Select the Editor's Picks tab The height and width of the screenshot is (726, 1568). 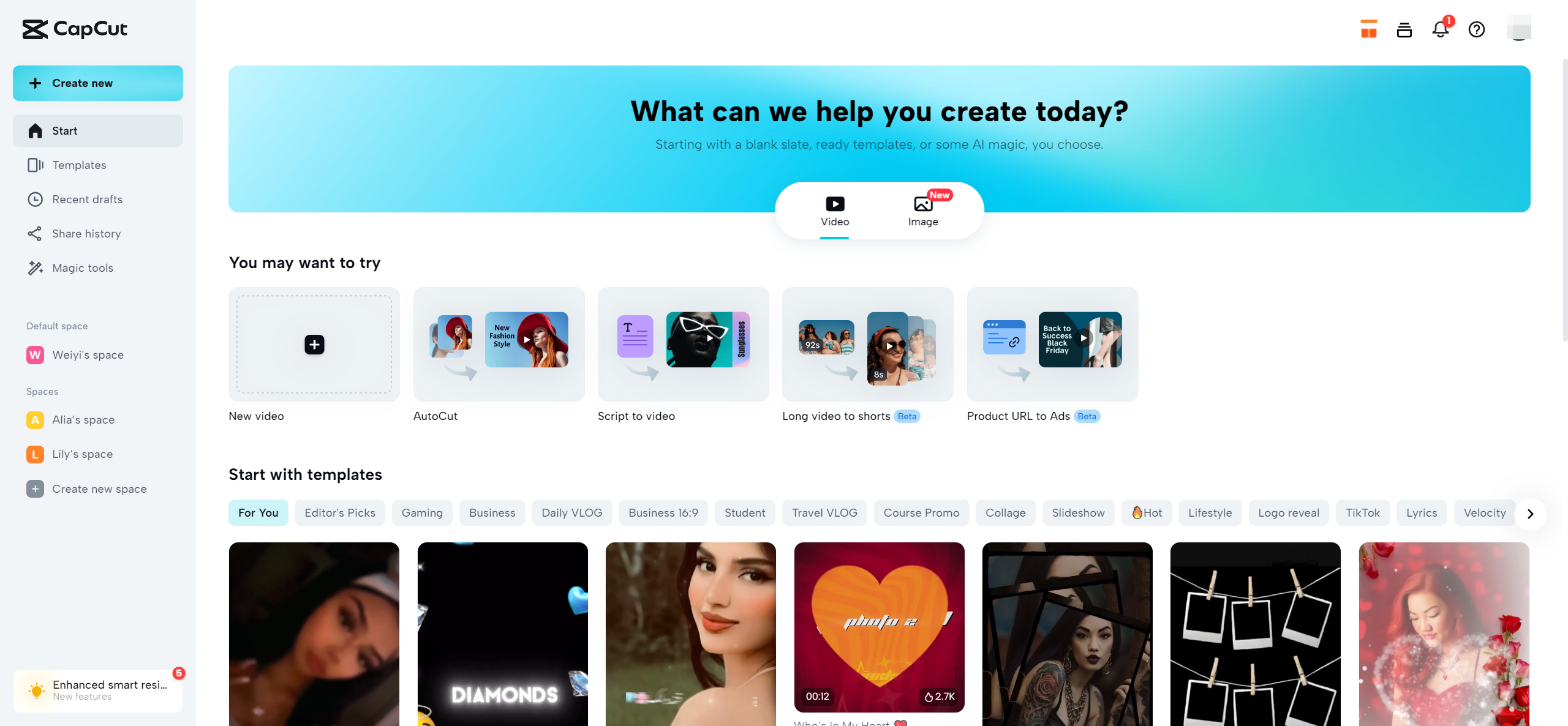pos(340,513)
